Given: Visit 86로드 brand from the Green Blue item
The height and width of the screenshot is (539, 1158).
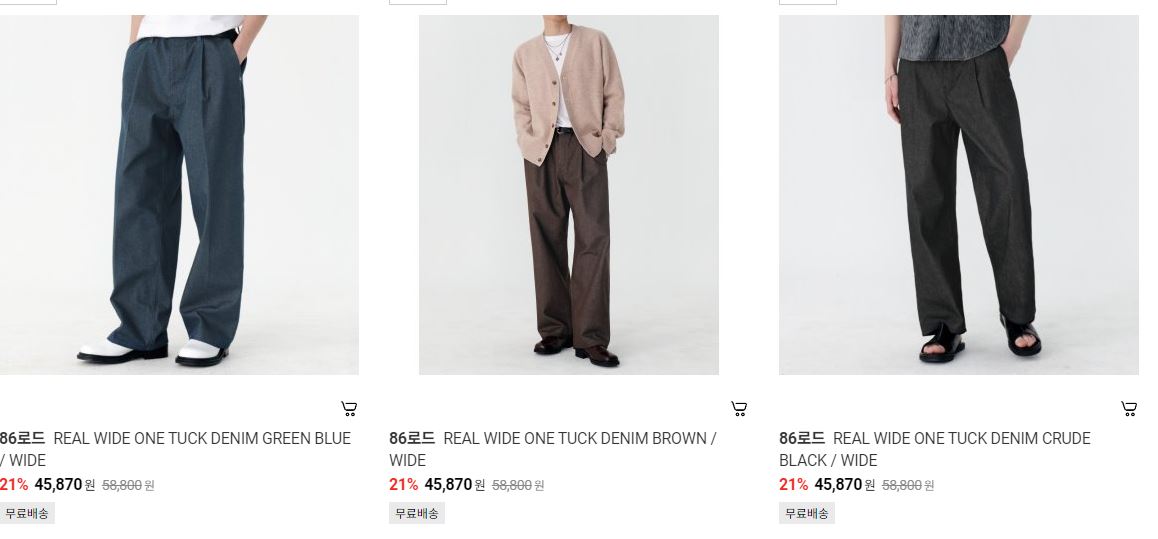Looking at the screenshot, I should pos(22,439).
